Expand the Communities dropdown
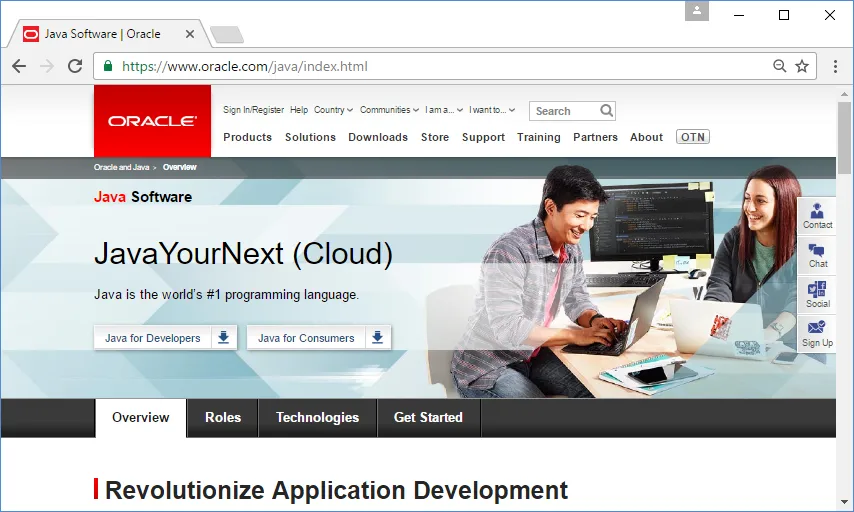This screenshot has height=512, width=854. (389, 110)
